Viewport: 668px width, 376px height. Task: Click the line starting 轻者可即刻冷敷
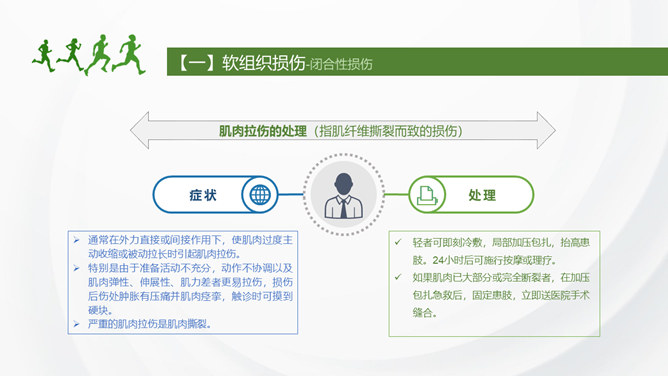pyautogui.click(x=501, y=243)
